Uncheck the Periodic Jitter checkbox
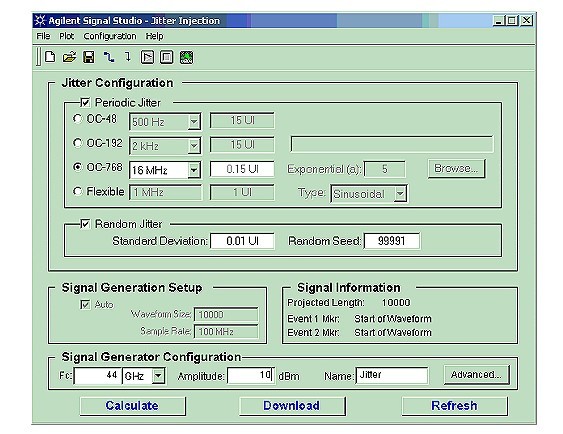Screen dimensions: 563x434 (x=85, y=103)
